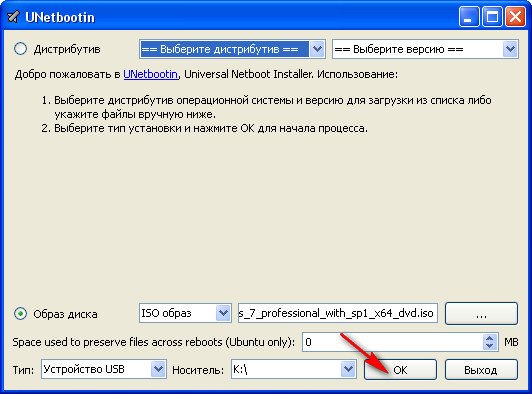Screen dimensions: 532x394
Task: Expand the ISO образ type dropdown
Action: tap(185, 313)
